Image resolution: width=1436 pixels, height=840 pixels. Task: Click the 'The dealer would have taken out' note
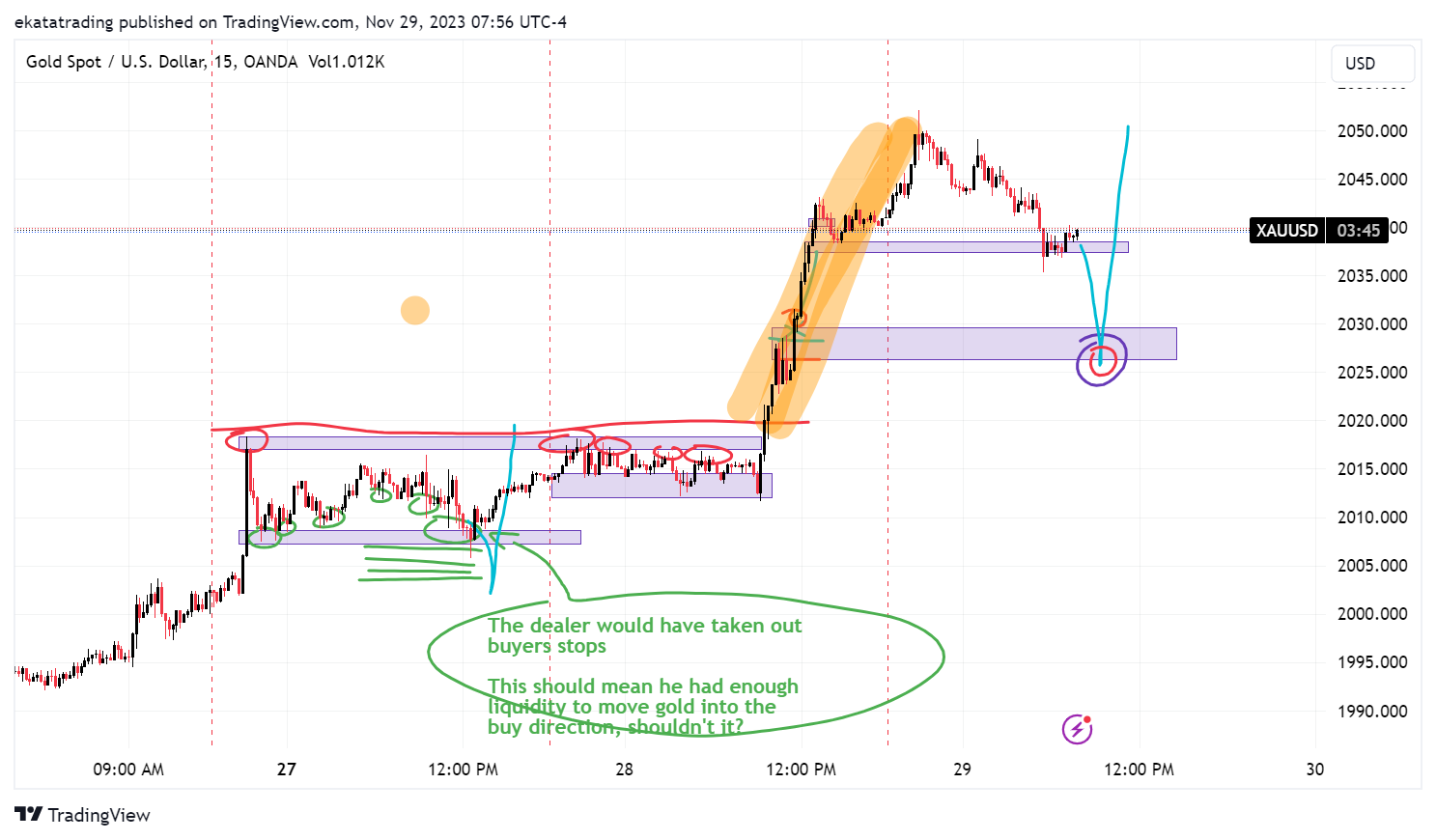pyautogui.click(x=644, y=635)
